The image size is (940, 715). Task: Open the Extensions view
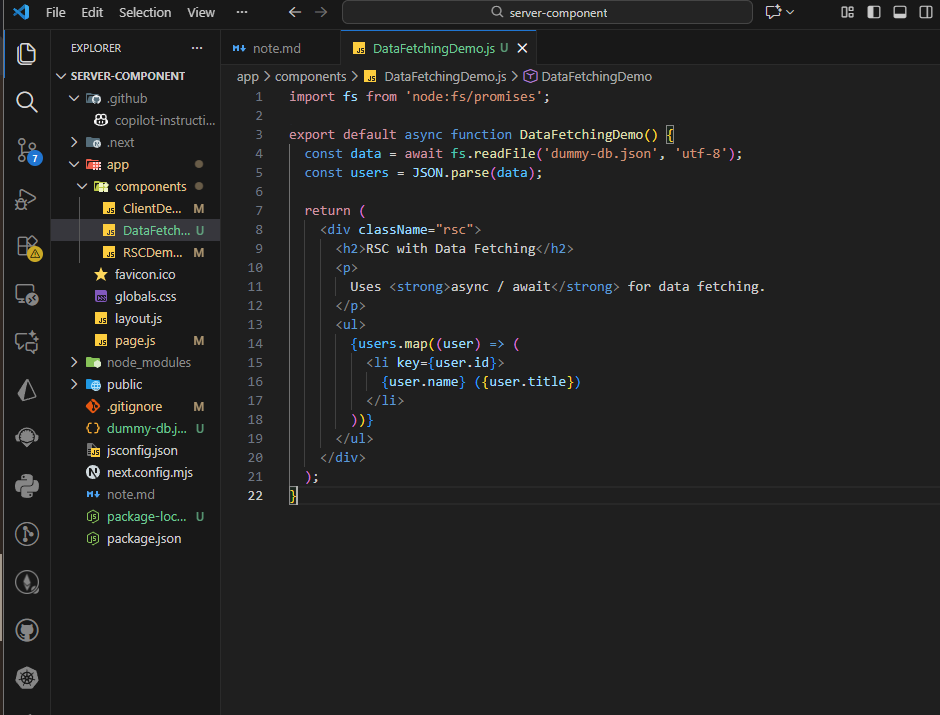[27, 247]
